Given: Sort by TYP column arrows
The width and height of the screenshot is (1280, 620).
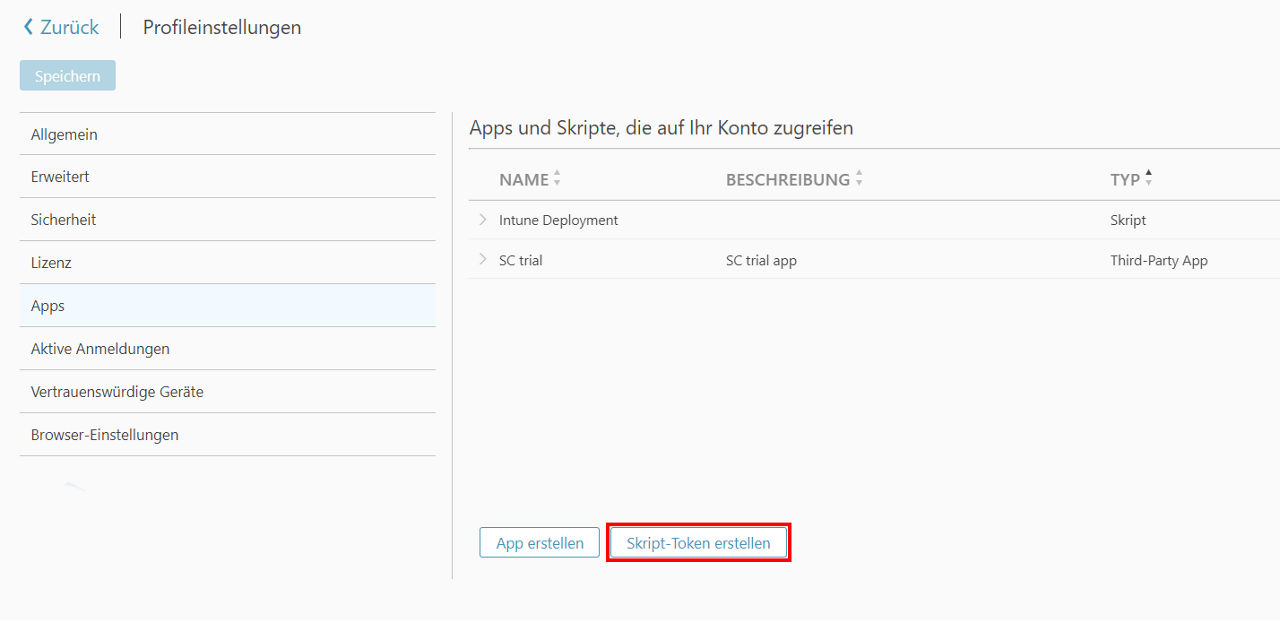Looking at the screenshot, I should coord(1149,178).
